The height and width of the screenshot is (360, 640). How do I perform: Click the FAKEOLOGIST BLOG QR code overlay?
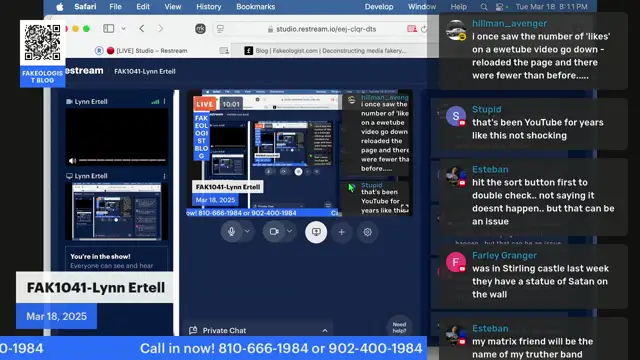tap(42, 54)
